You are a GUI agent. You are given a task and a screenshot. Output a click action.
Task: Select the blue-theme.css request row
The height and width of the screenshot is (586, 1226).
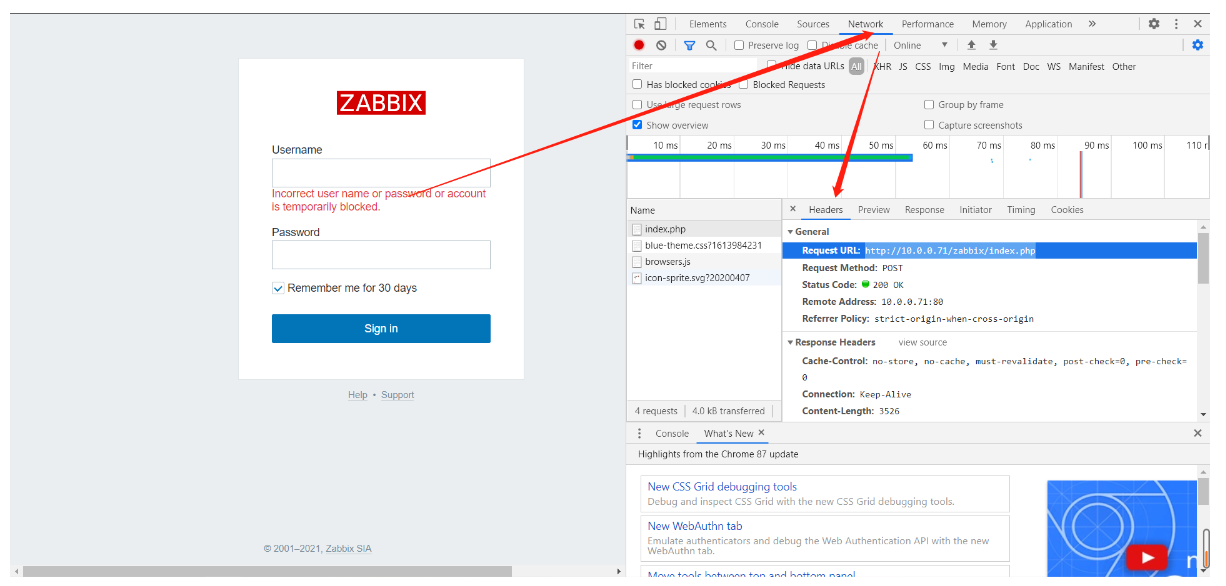[x=704, y=245]
